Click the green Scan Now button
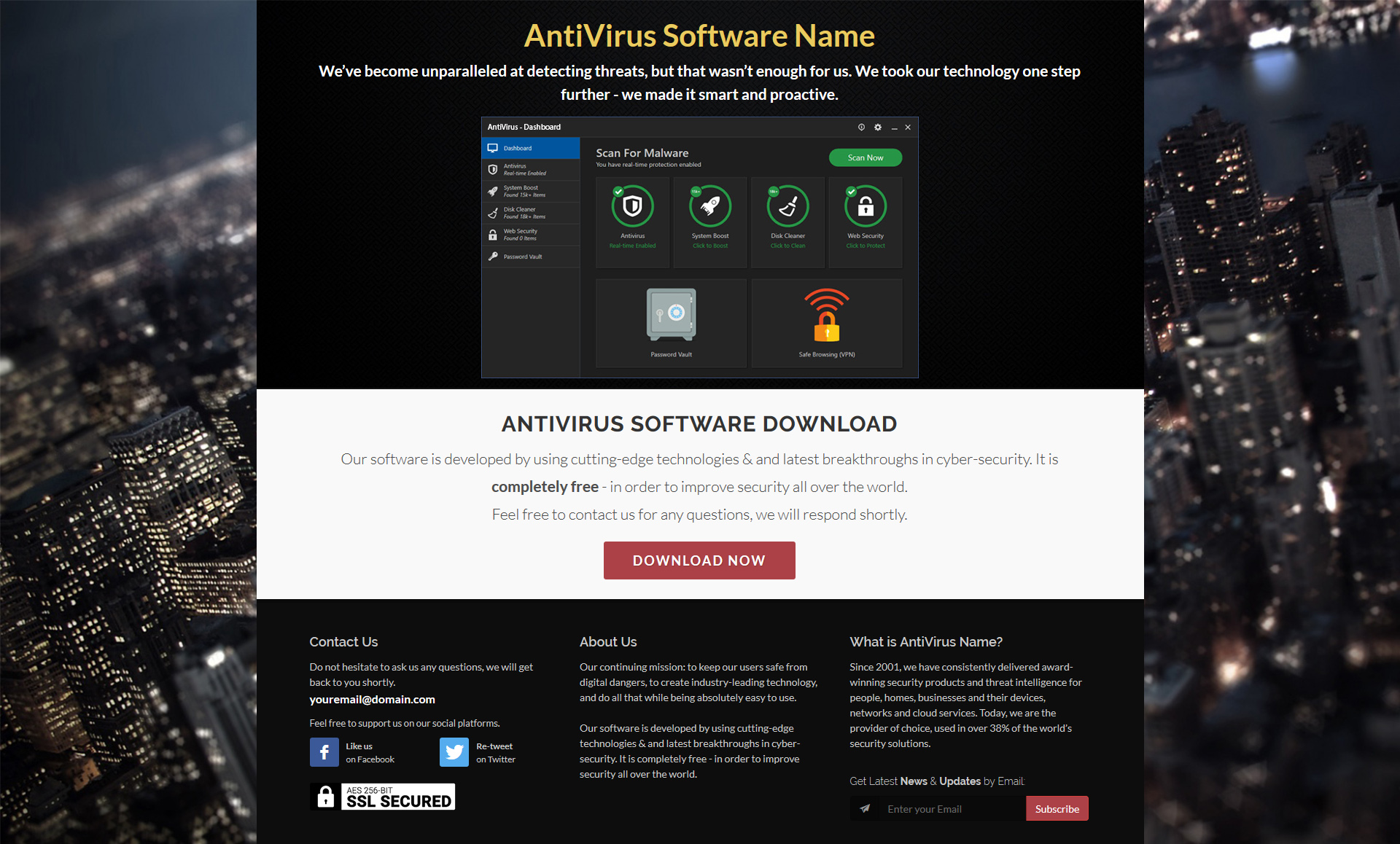 865,157
